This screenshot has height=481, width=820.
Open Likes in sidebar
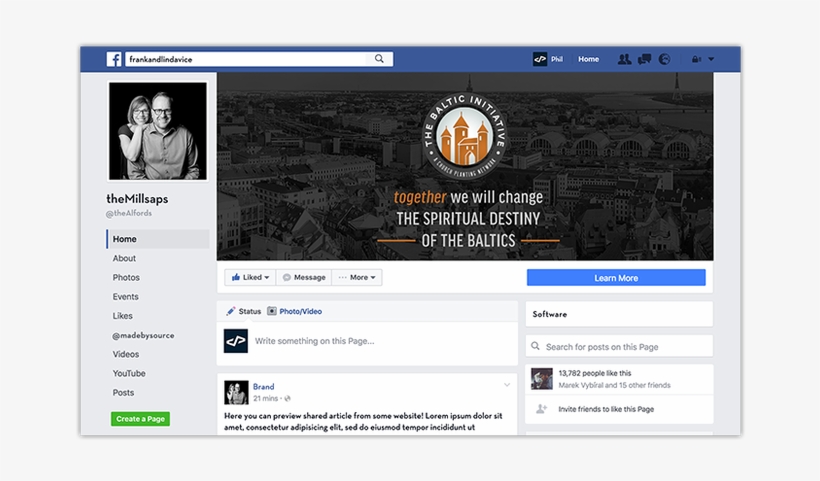point(122,316)
